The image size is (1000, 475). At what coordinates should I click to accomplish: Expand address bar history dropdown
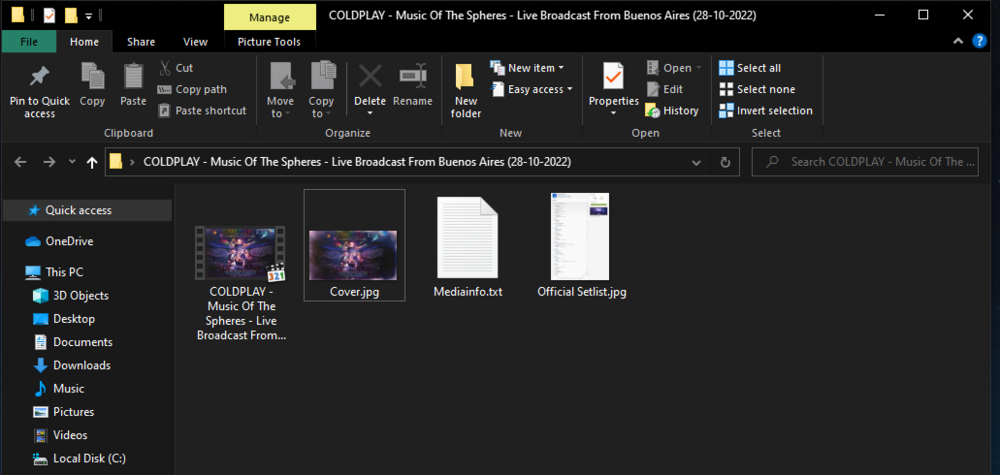pos(696,162)
